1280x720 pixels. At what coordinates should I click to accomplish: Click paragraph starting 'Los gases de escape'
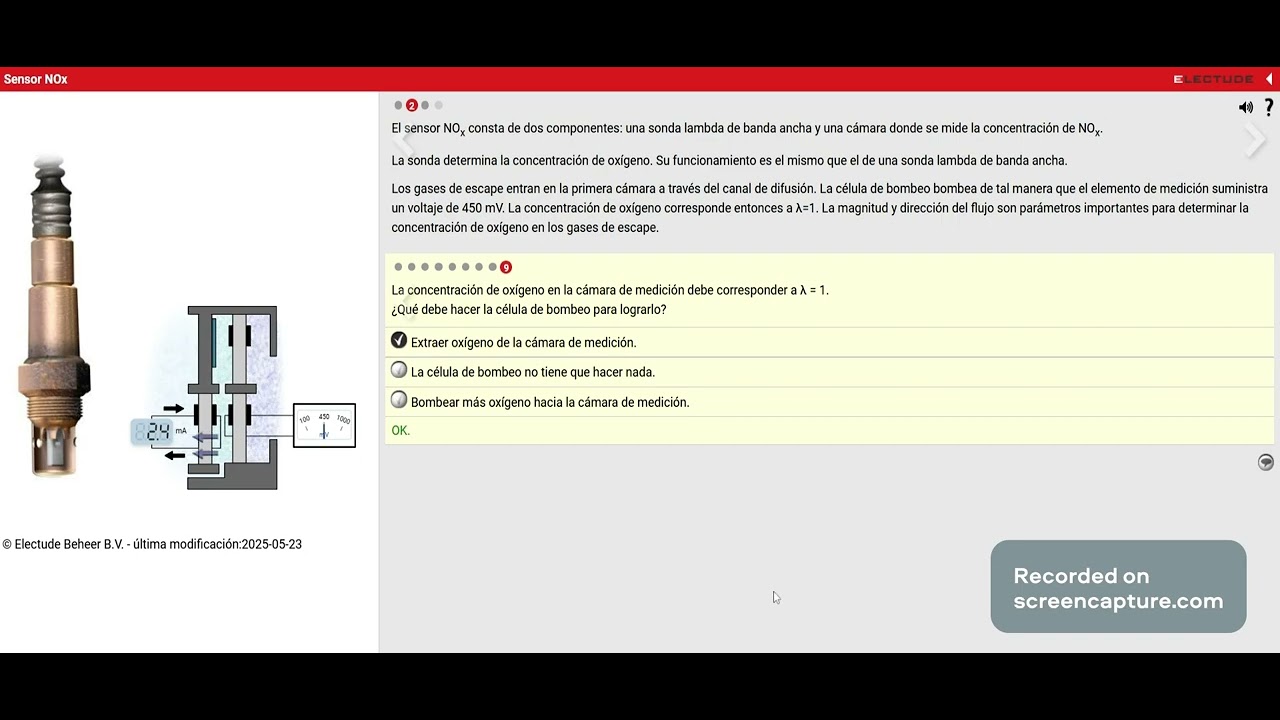pos(830,208)
